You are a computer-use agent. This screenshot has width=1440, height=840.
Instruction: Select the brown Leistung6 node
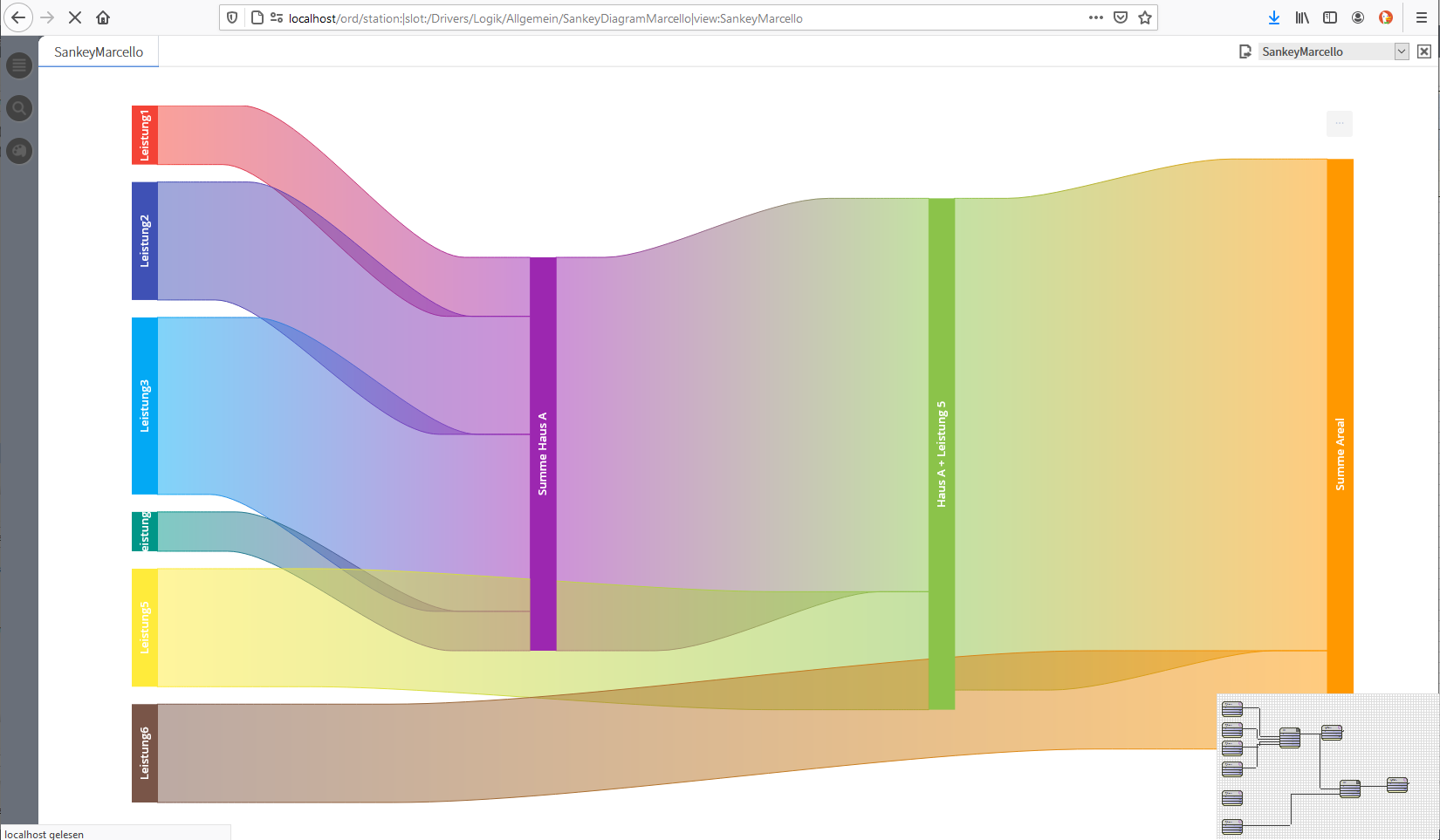pyautogui.click(x=145, y=753)
